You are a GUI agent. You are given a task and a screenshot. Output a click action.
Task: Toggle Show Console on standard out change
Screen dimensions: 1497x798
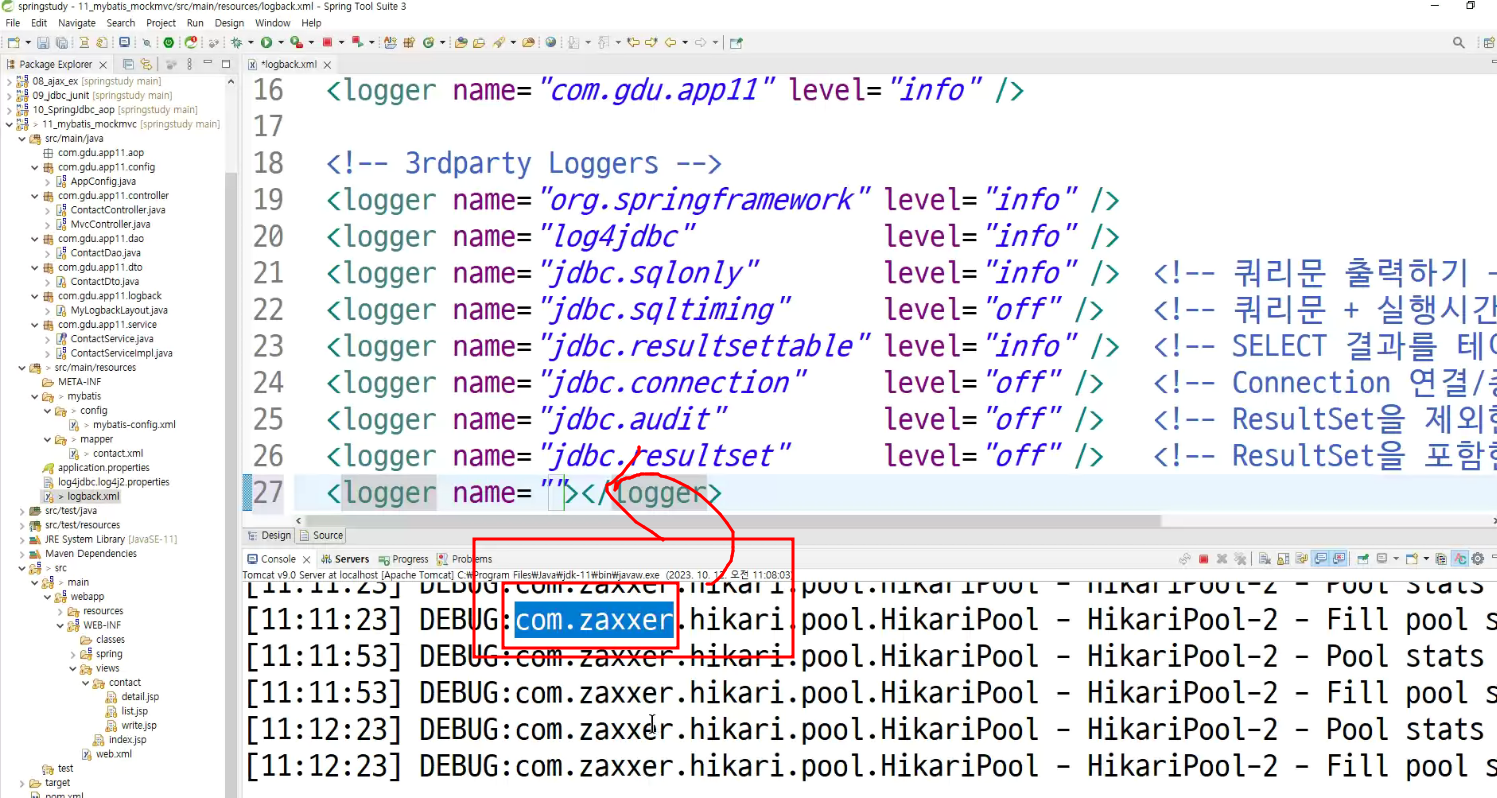tap(1321, 559)
